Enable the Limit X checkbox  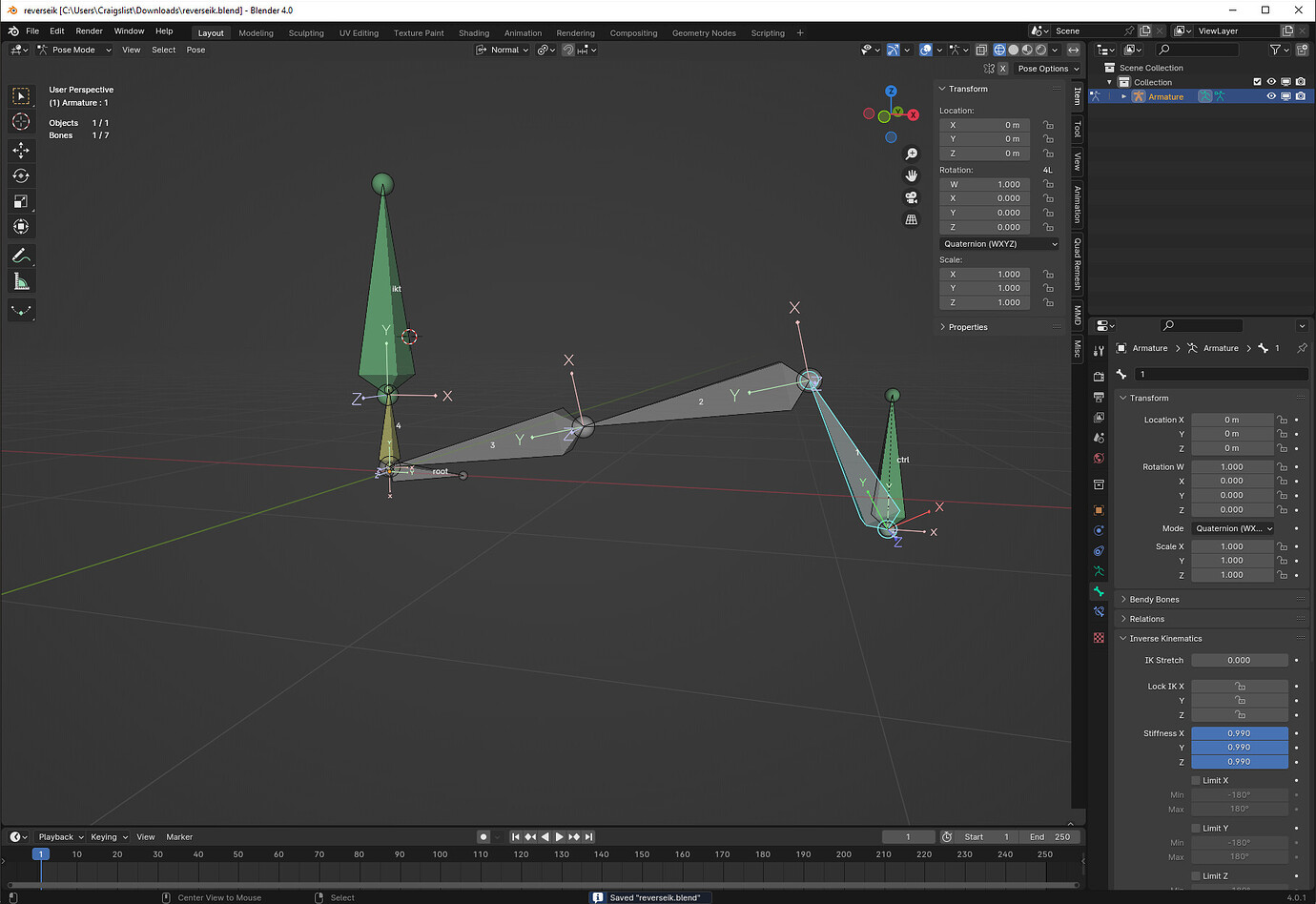point(1196,780)
